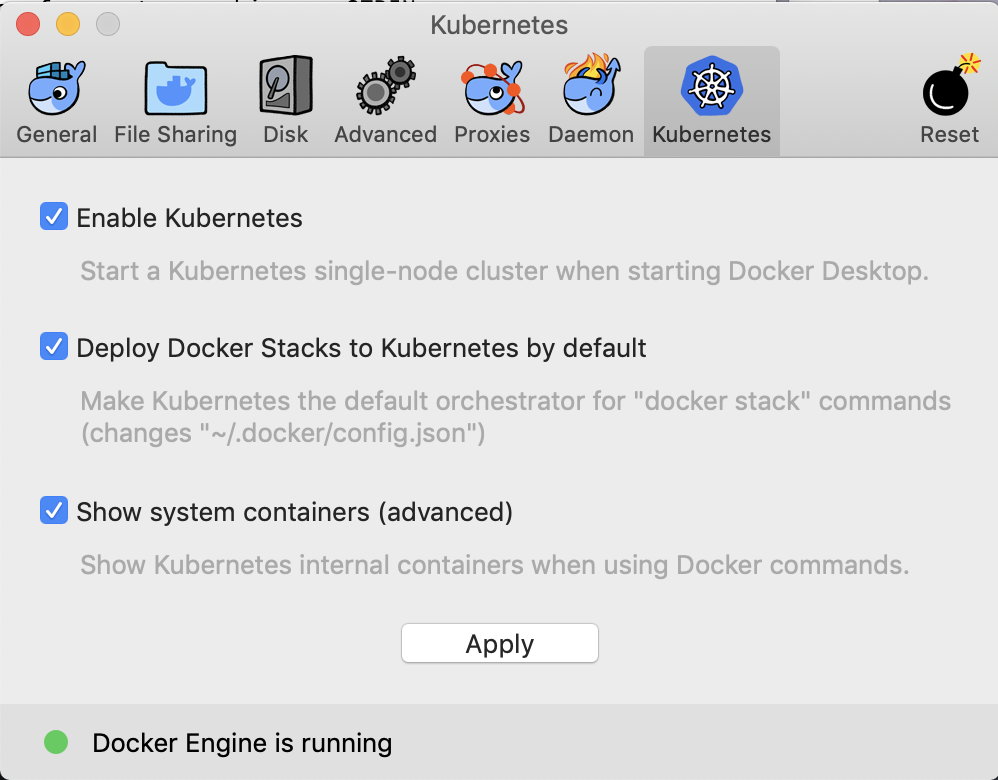Viewport: 998px width, 780px height.
Task: Uncheck Enable Kubernetes
Action: [x=53, y=216]
